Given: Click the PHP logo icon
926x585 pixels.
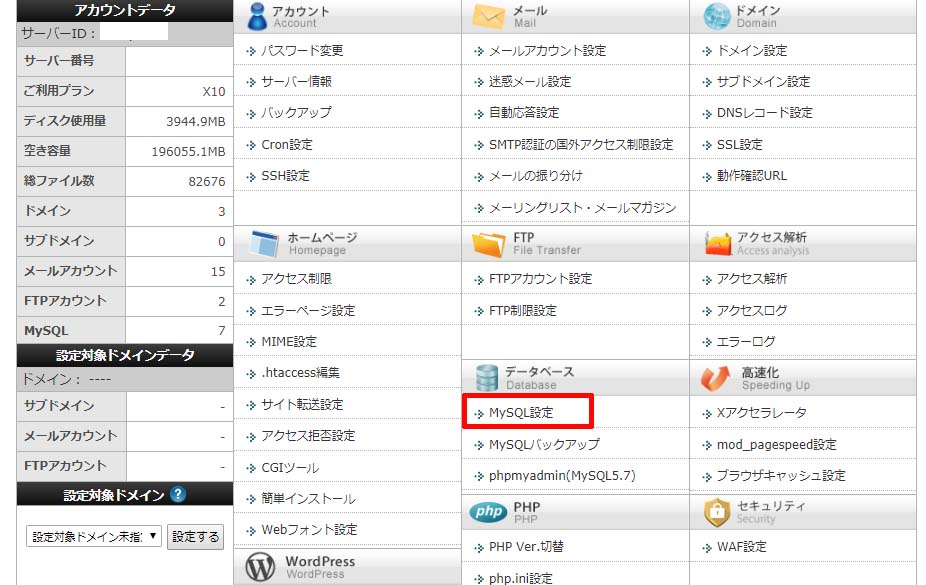Looking at the screenshot, I should (x=489, y=512).
